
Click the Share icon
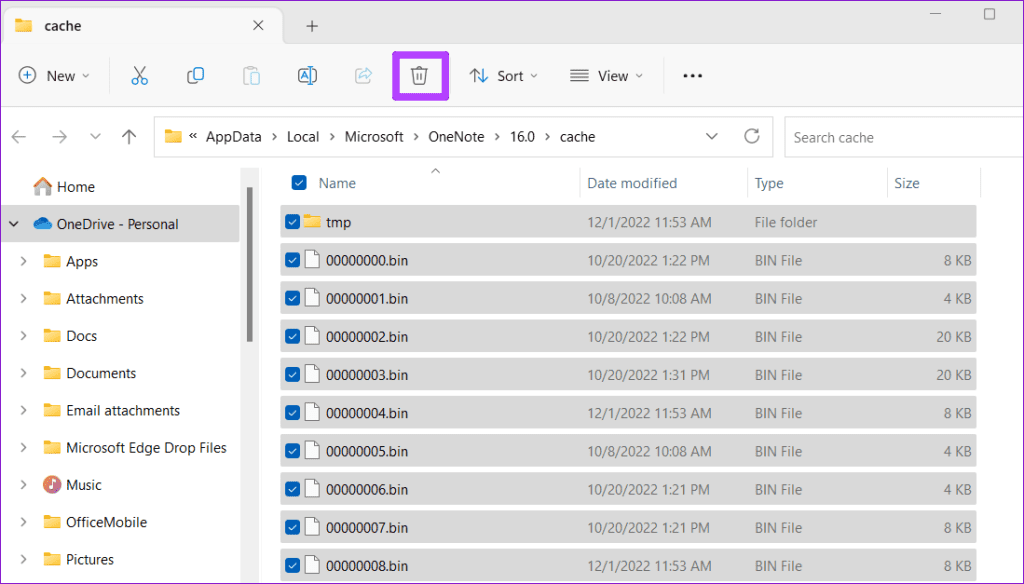pos(363,75)
